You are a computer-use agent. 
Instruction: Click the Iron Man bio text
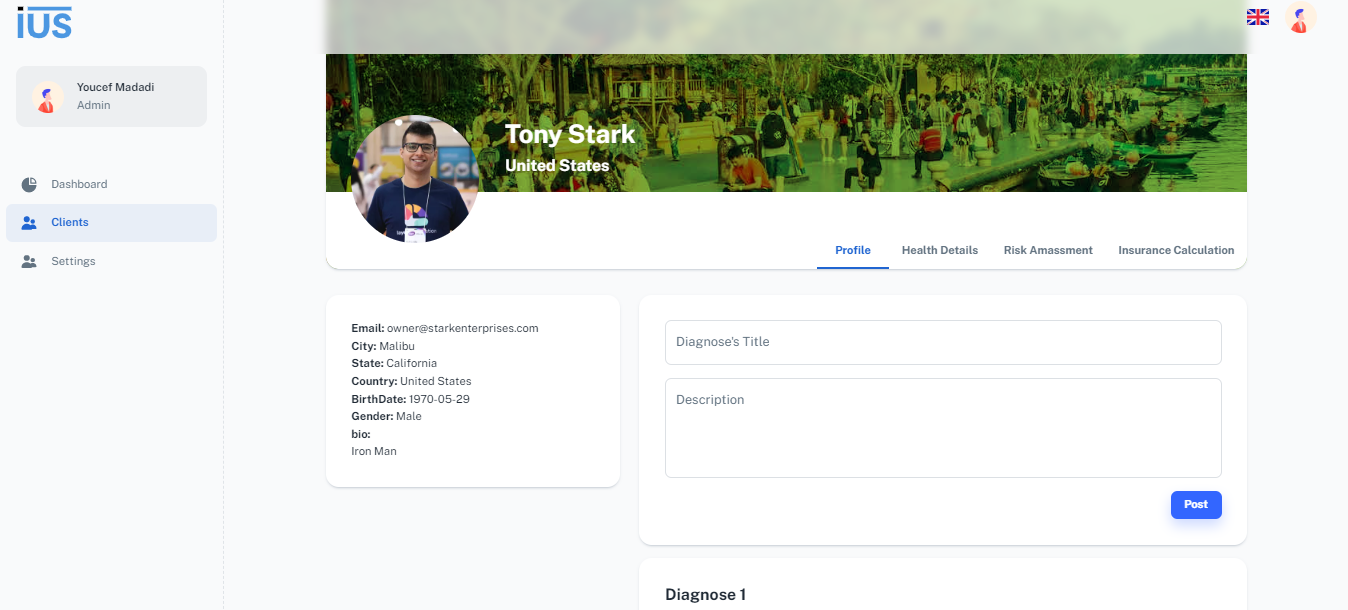[x=374, y=451]
